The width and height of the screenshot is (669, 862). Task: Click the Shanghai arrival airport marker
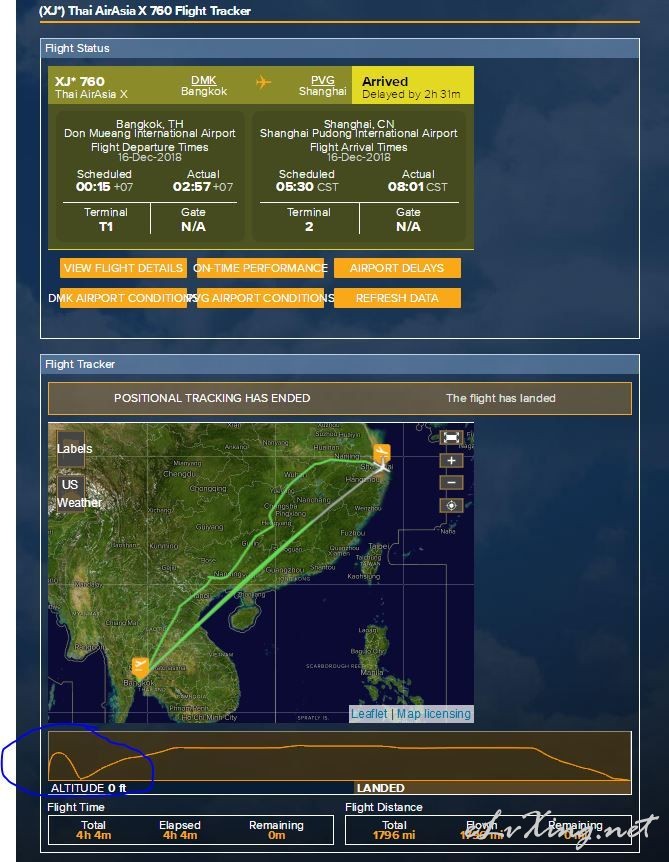382,452
